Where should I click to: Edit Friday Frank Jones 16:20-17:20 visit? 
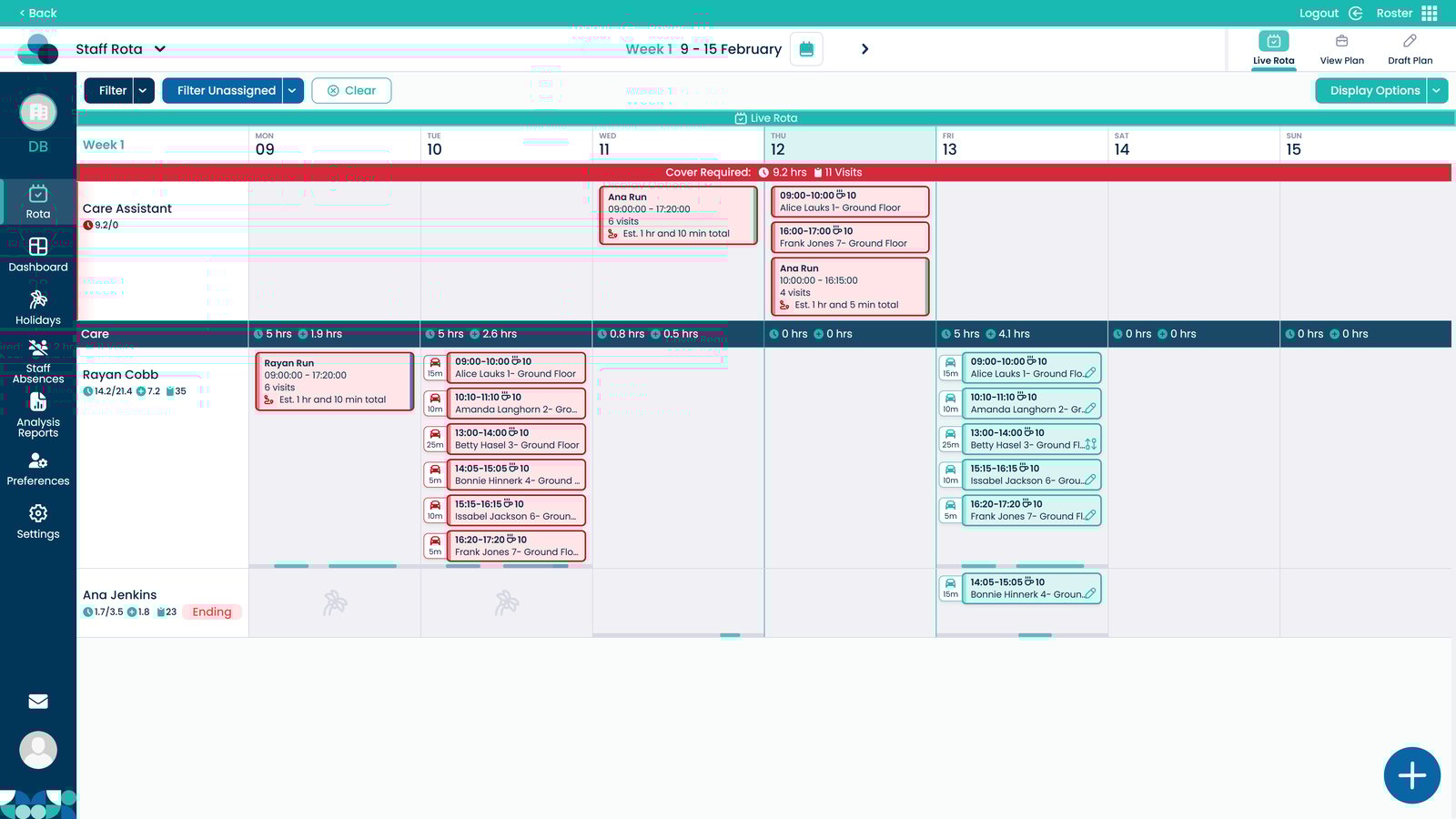(x=1090, y=515)
